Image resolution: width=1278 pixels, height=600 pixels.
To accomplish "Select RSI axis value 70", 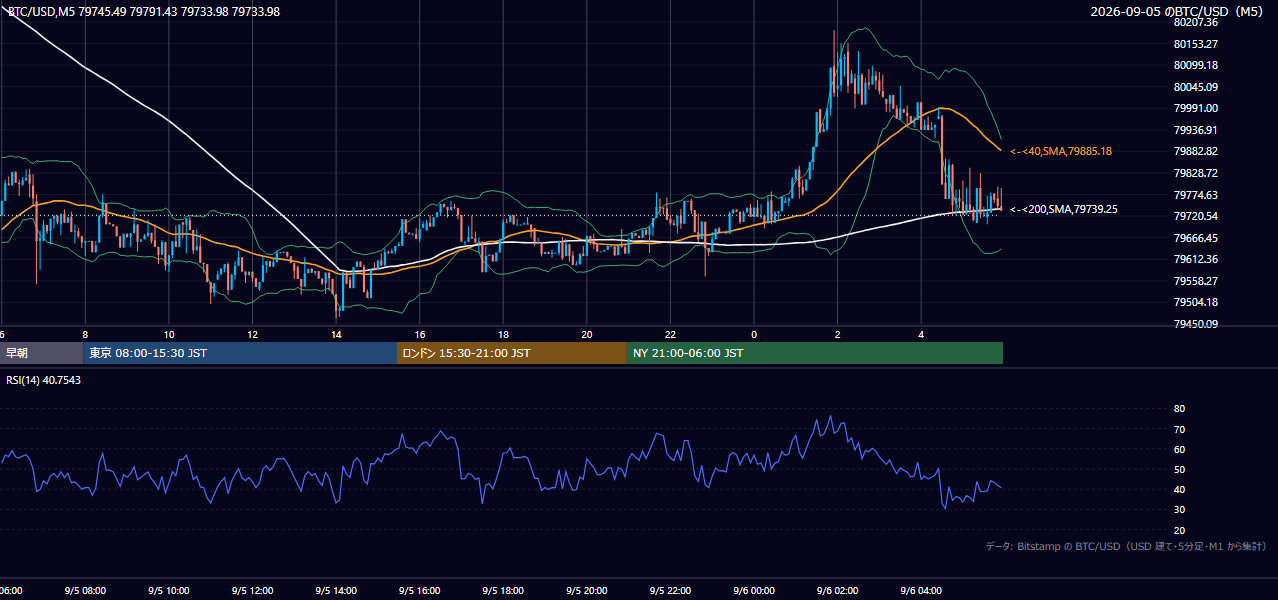I will click(1179, 429).
